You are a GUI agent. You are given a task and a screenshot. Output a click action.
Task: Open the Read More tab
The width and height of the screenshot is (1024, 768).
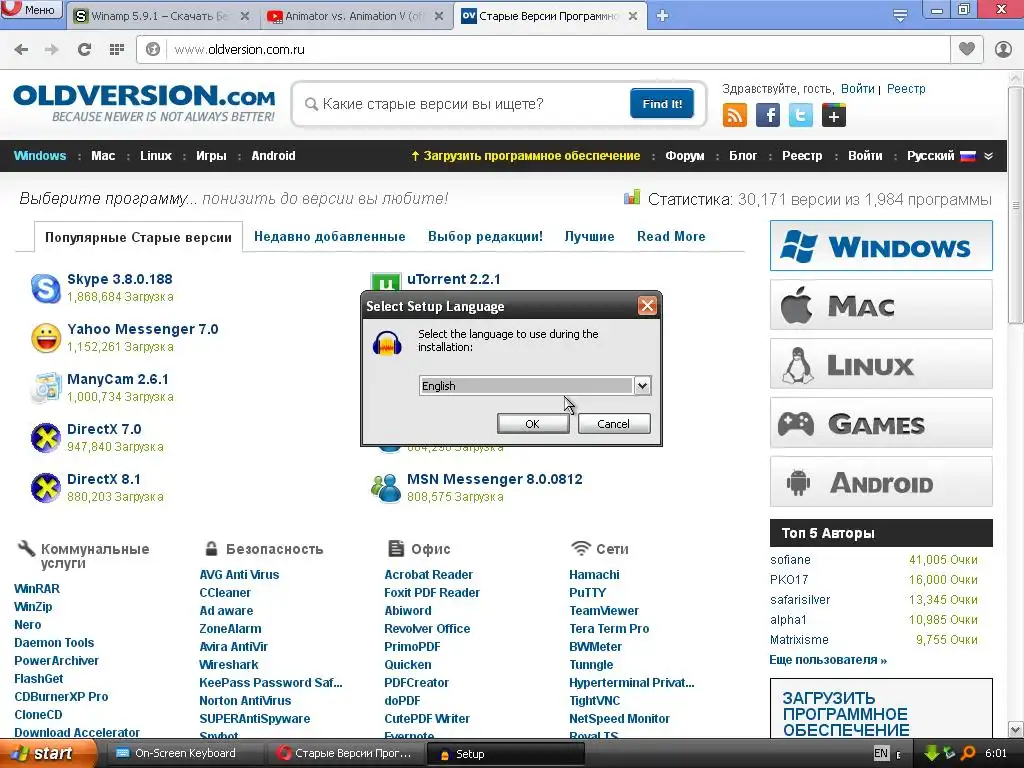(x=671, y=236)
